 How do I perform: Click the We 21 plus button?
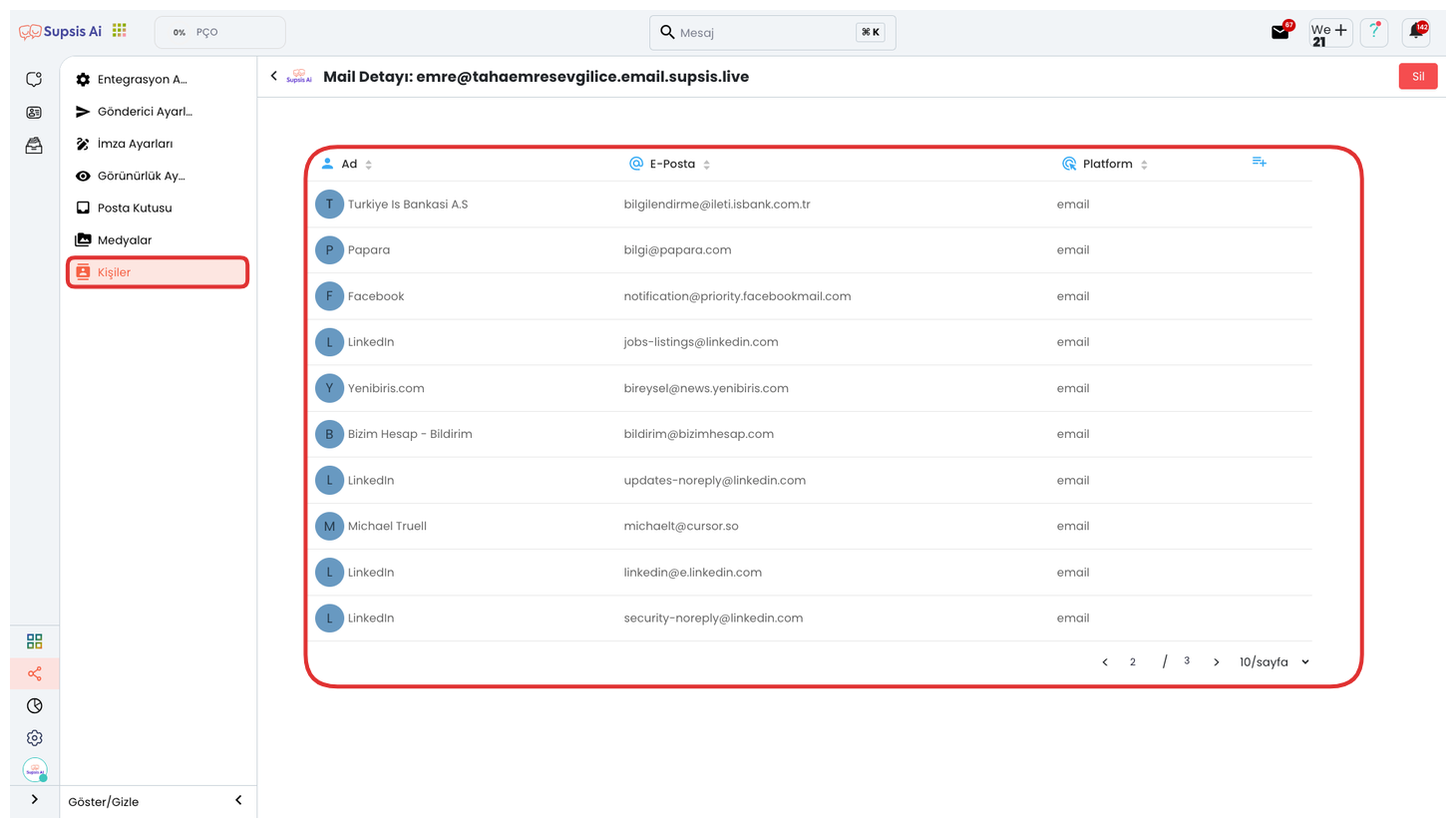(1330, 33)
